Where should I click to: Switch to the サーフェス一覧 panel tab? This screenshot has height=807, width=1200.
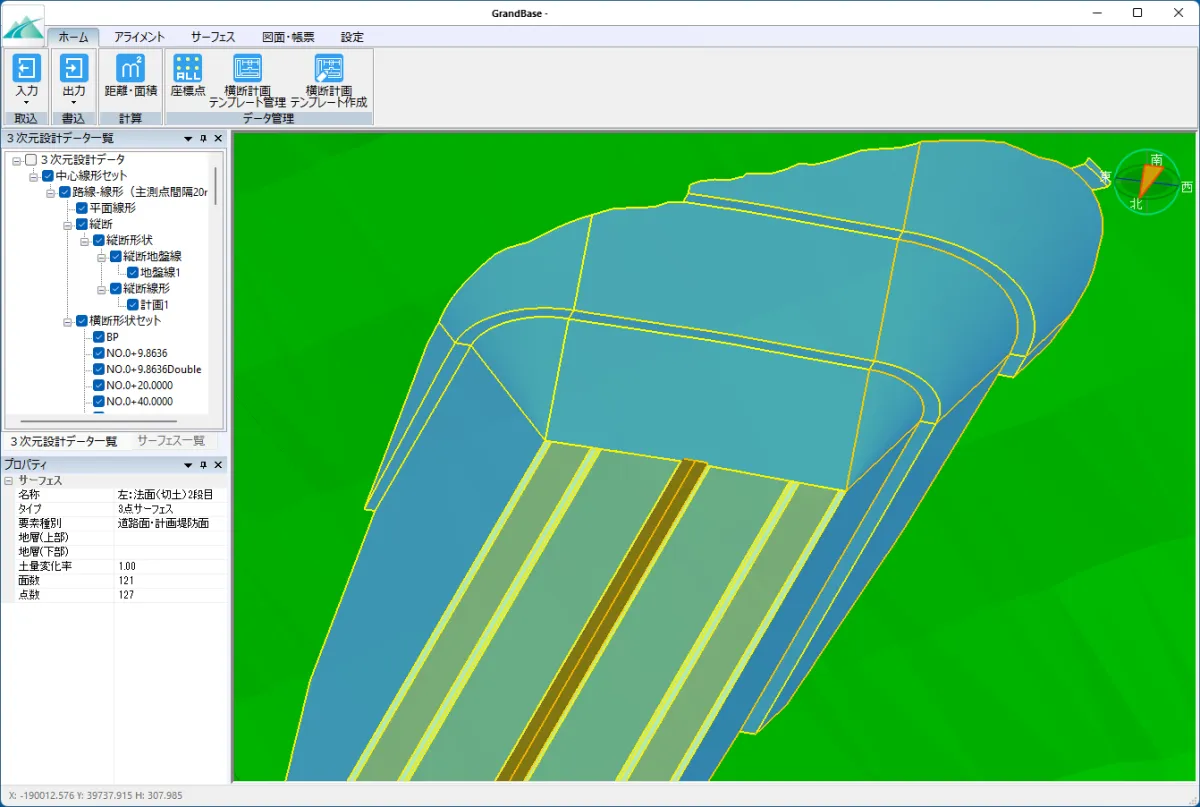[x=171, y=441]
